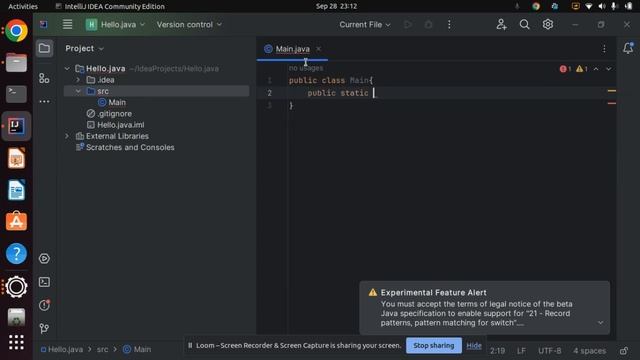Change LF line separator in status bar
The height and width of the screenshot is (360, 640).
pyautogui.click(x=521, y=351)
